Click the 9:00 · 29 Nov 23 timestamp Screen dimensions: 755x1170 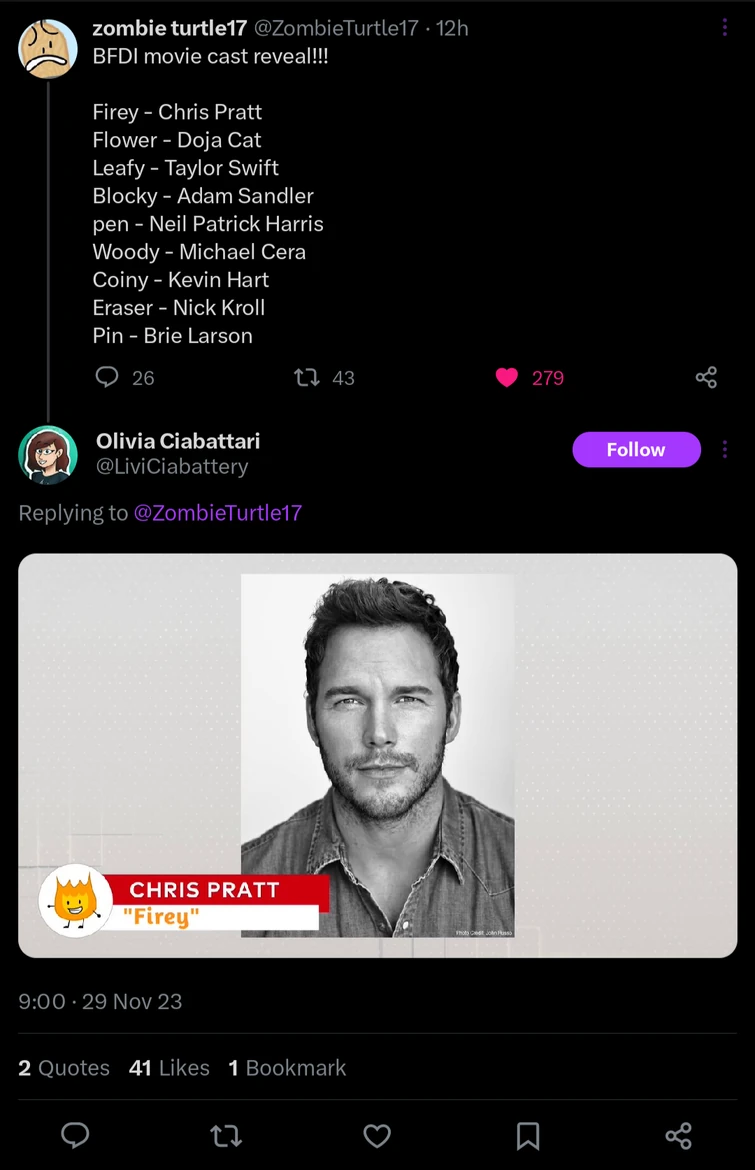coord(100,1001)
